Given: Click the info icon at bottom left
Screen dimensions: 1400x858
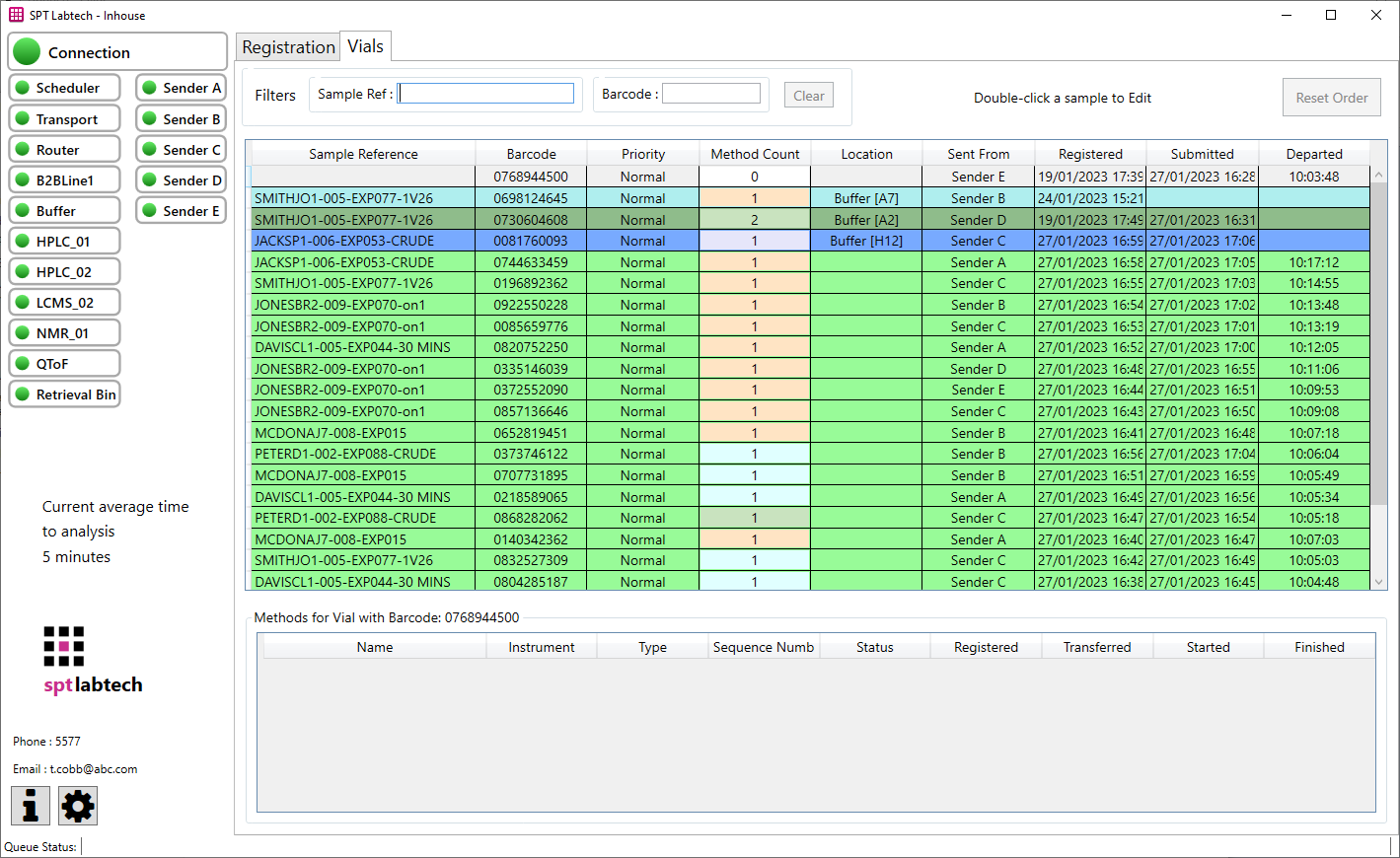Looking at the screenshot, I should click(x=30, y=806).
